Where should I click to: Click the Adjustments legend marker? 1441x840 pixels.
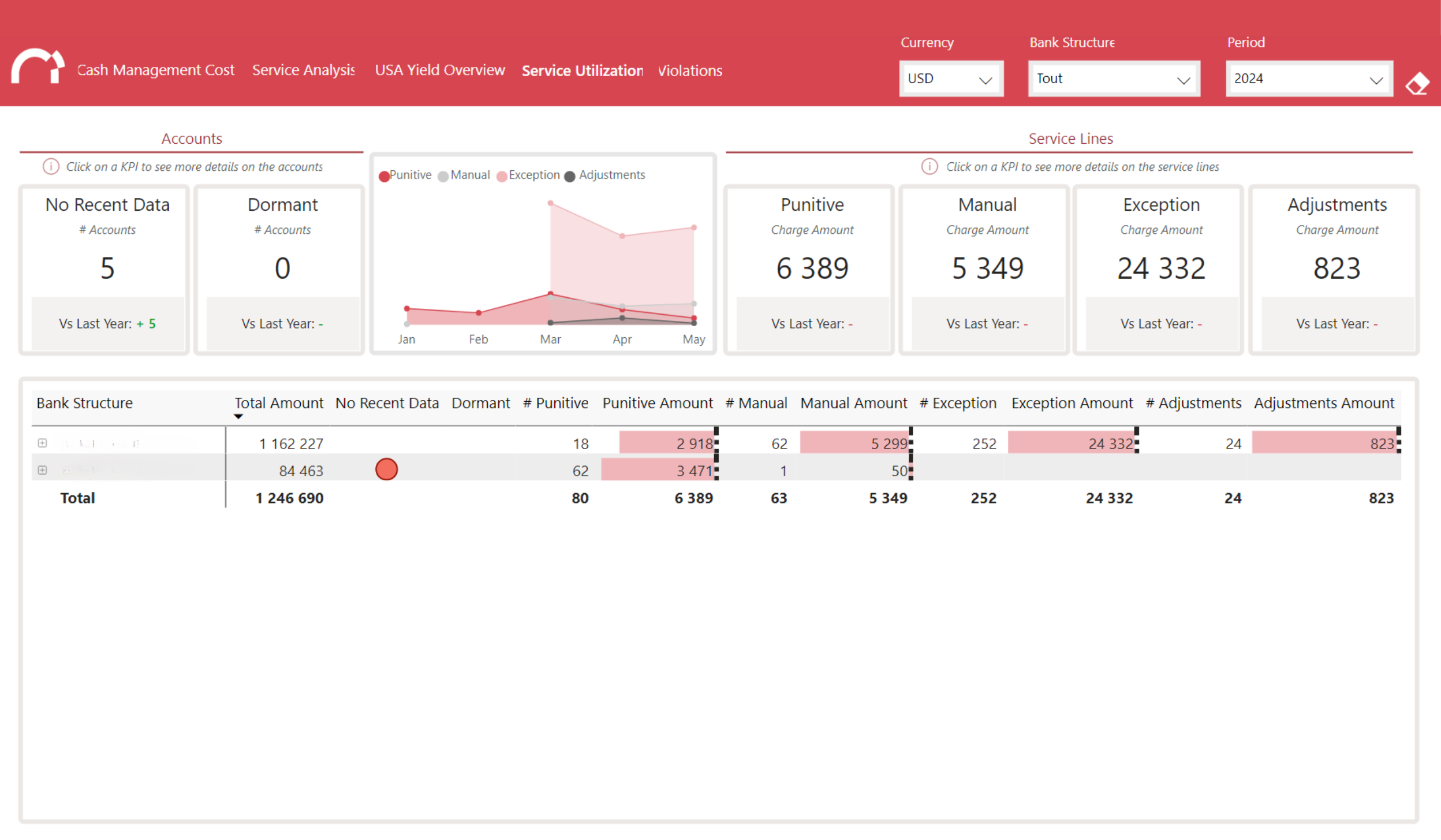570,176
